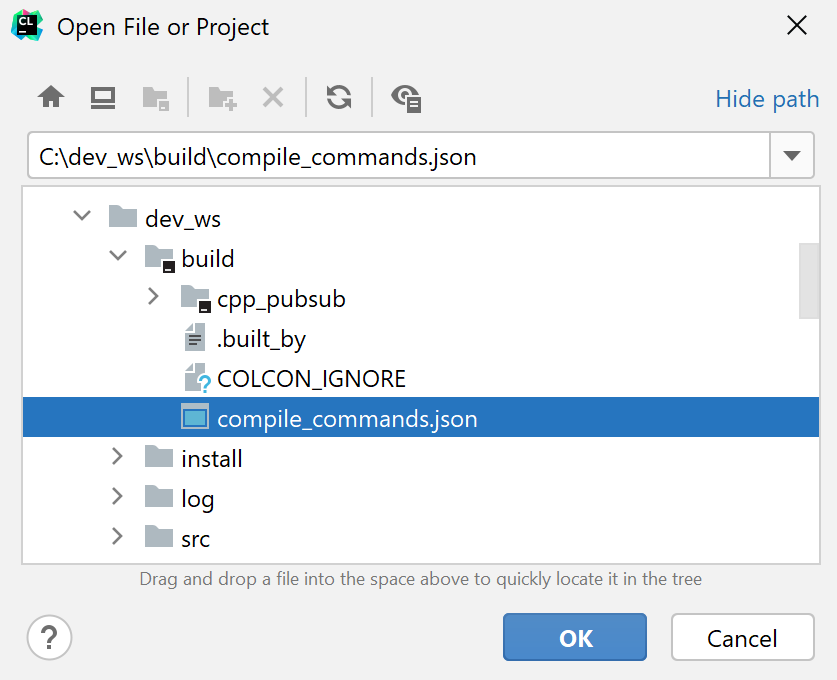
Task: Confirm with the OK button
Action: coord(574,637)
